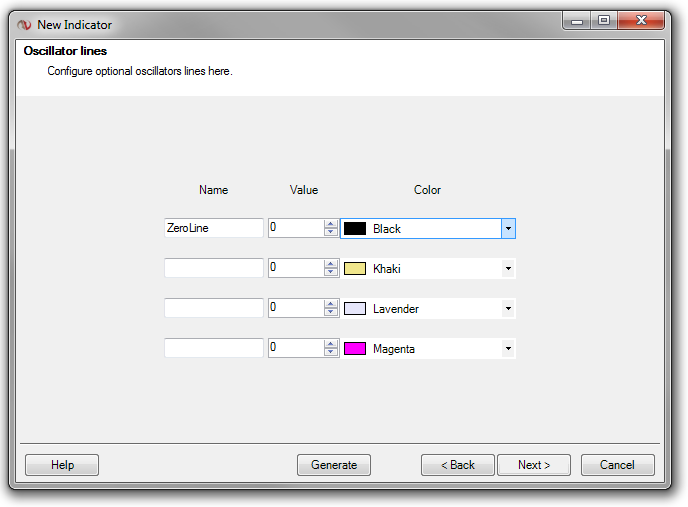
Task: Close the New Indicator window
Action: point(641,20)
